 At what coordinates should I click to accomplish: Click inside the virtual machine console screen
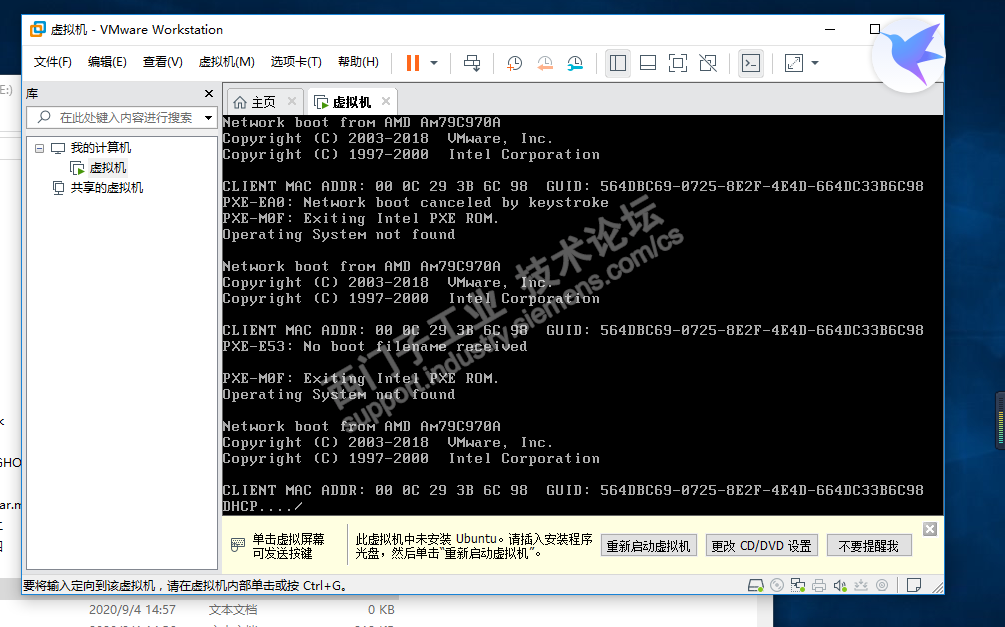(x=583, y=315)
